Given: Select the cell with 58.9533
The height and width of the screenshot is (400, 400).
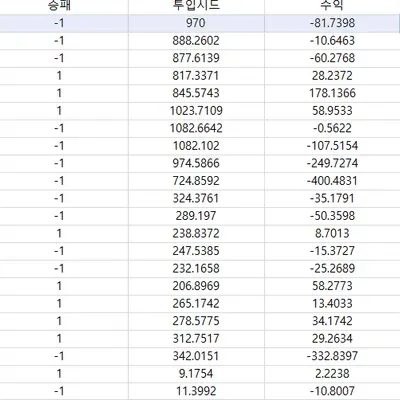Looking at the screenshot, I should coord(332,111).
